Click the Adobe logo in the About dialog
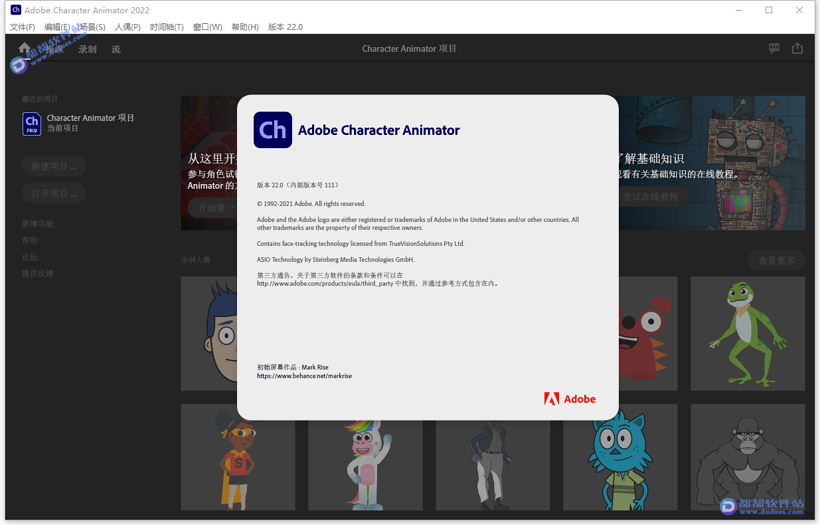Screen dimensions: 820x525 [x=570, y=399]
